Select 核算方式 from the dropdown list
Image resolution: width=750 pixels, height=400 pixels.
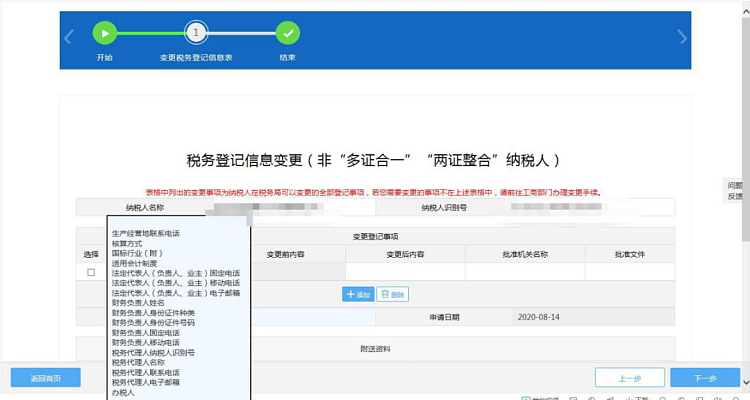click(x=127, y=244)
